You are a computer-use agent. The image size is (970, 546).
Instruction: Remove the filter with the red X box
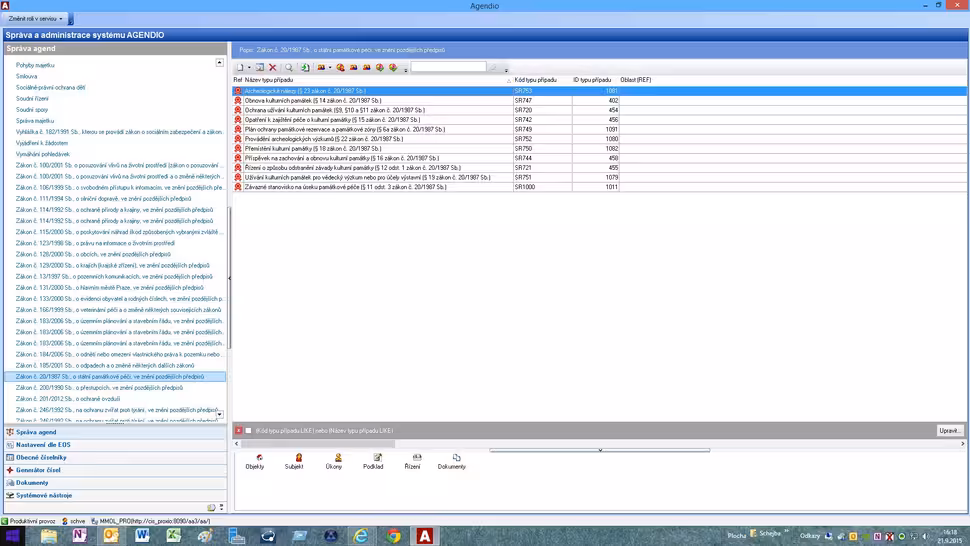(x=238, y=430)
